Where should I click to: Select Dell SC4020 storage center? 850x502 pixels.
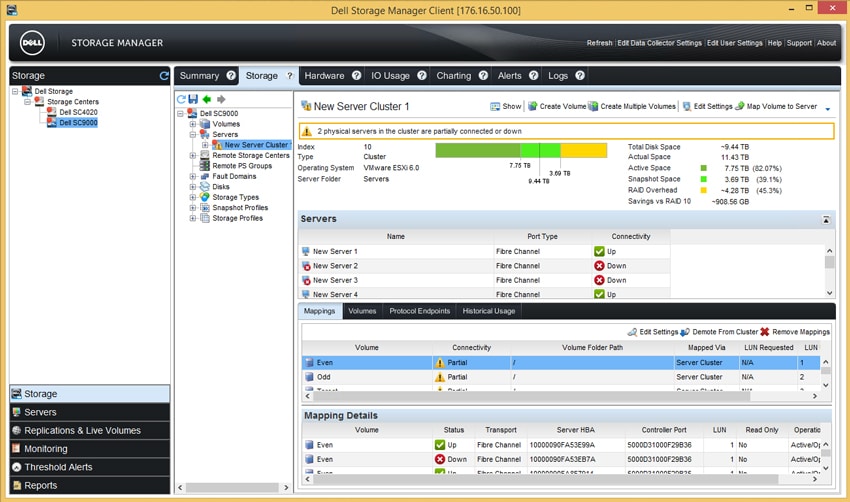click(x=78, y=112)
